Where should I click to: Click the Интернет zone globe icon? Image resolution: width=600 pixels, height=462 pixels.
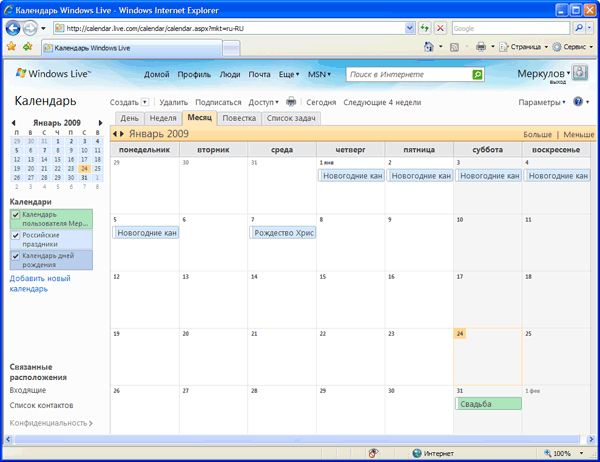click(x=417, y=453)
